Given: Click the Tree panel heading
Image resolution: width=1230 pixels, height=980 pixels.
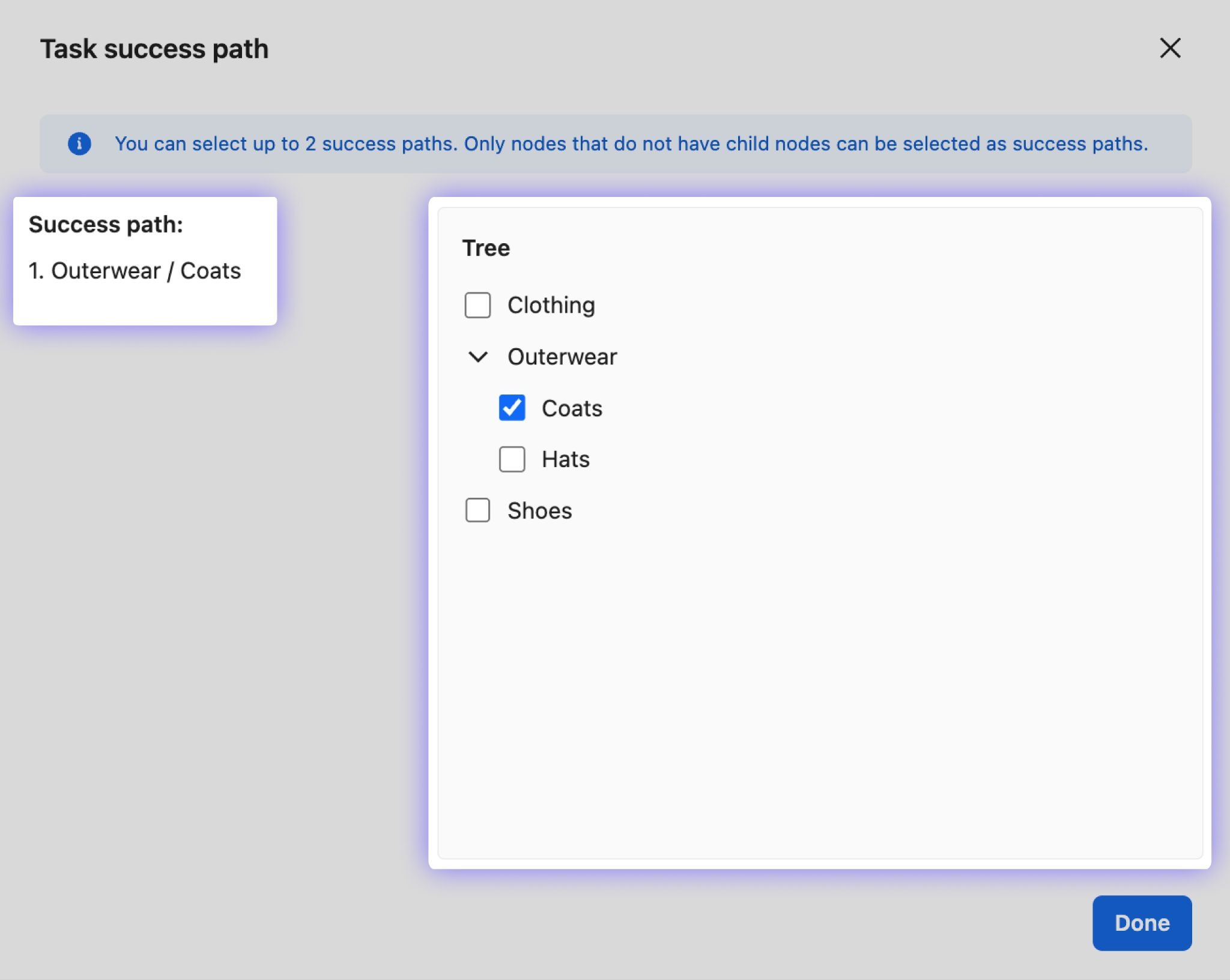Looking at the screenshot, I should pos(486,248).
